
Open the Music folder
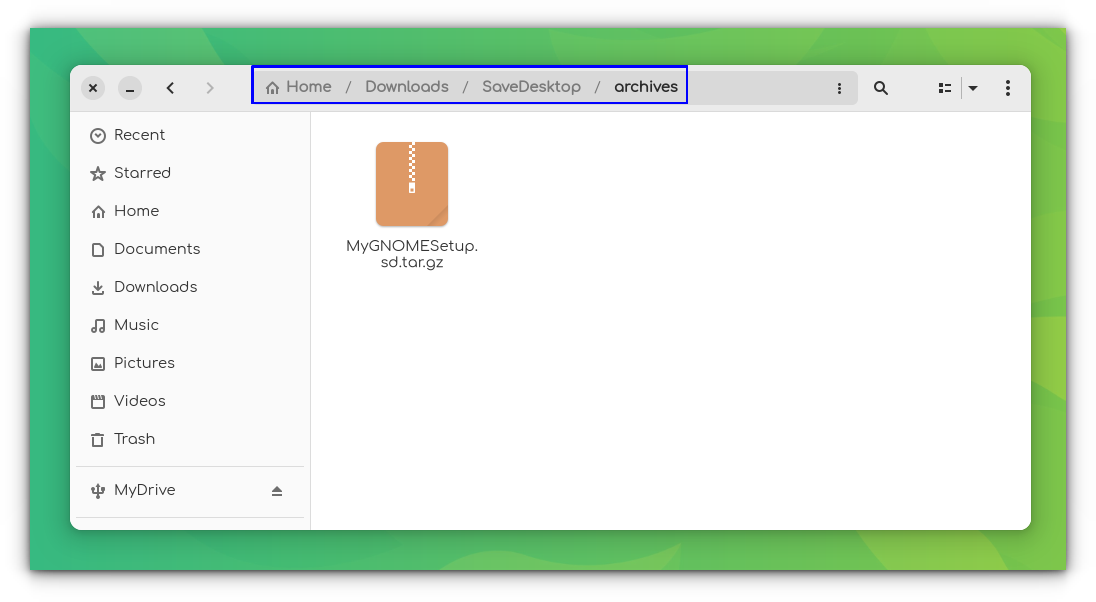pyautogui.click(x=137, y=325)
